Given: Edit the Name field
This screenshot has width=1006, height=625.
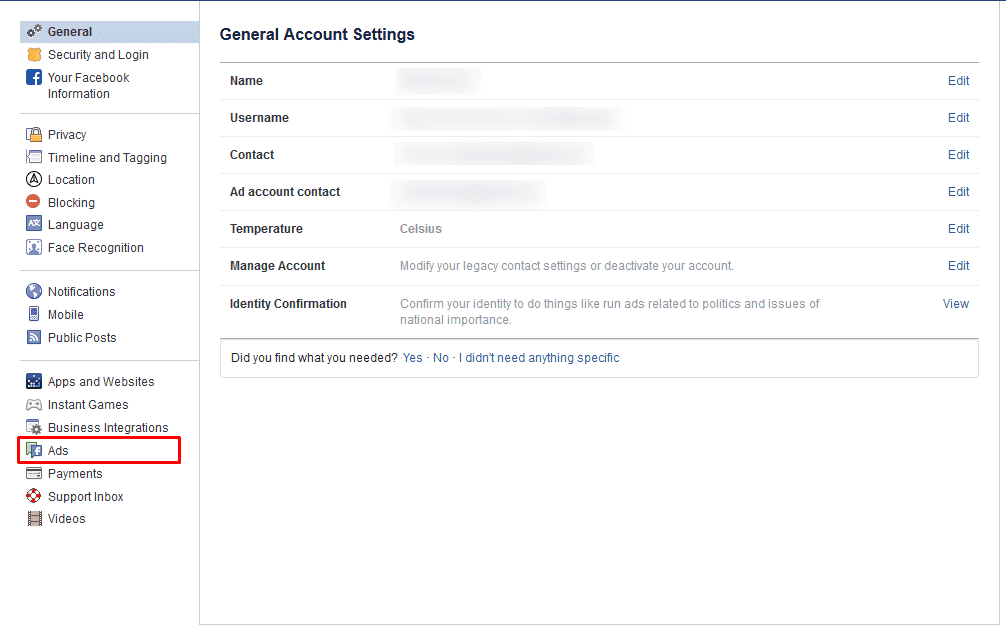Looking at the screenshot, I should point(958,81).
